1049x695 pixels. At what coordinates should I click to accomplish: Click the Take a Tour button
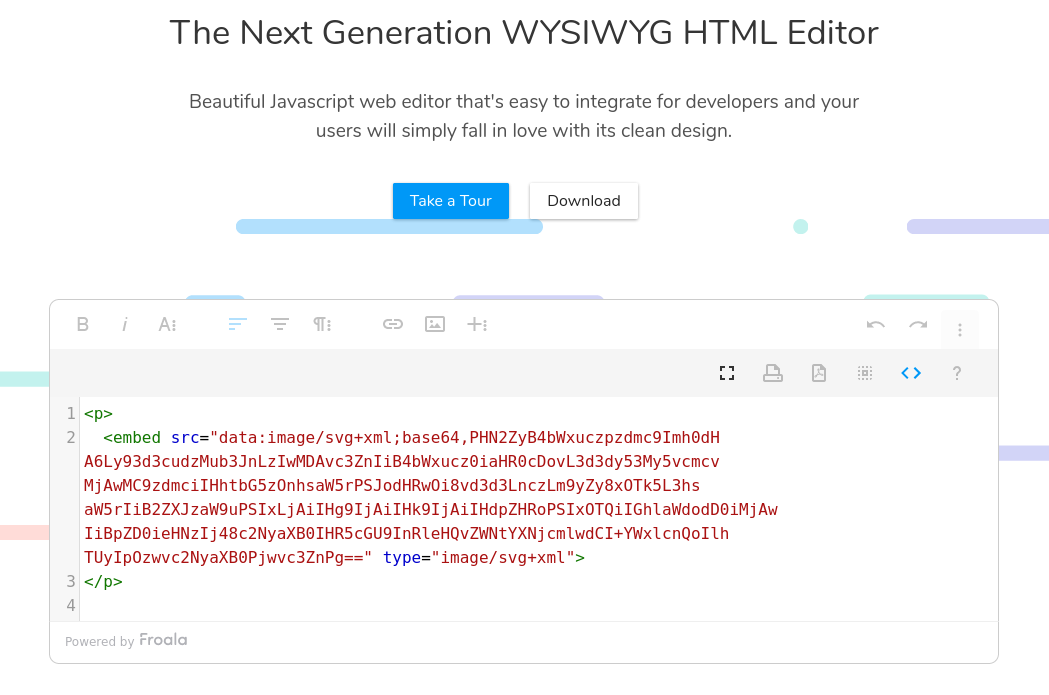[451, 201]
